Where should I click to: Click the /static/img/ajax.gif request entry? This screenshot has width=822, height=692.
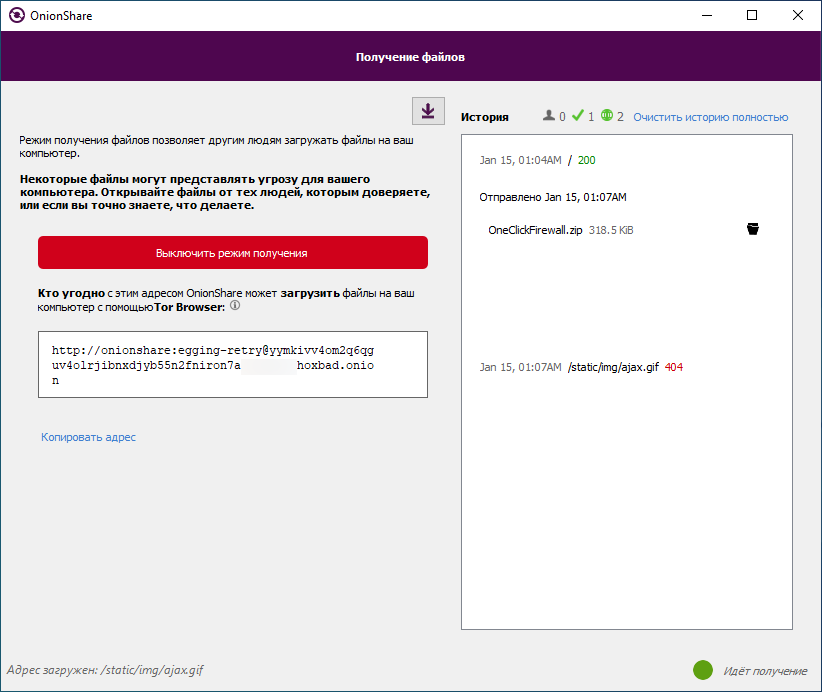[x=613, y=367]
